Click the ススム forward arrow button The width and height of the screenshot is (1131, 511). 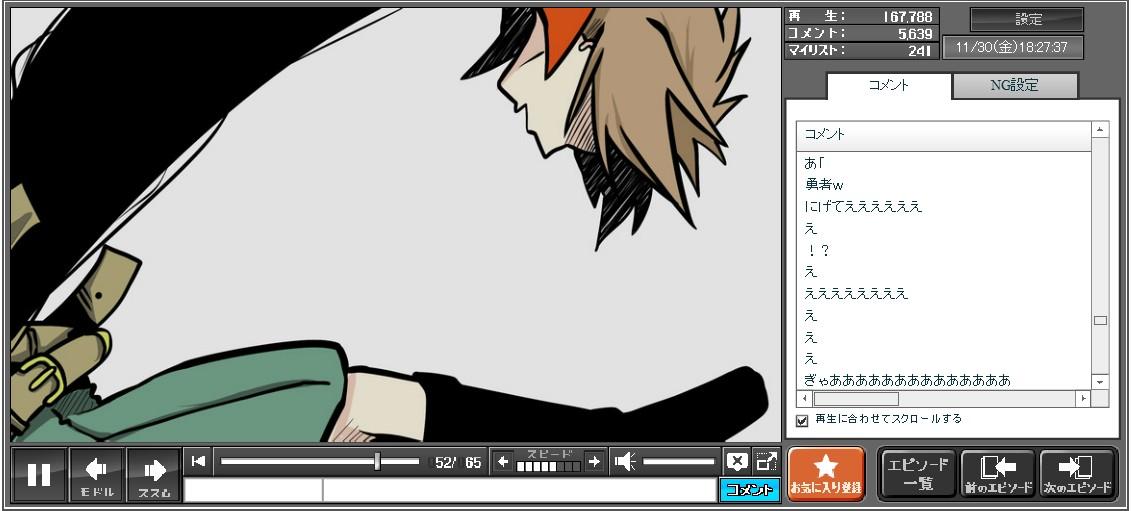(154, 474)
